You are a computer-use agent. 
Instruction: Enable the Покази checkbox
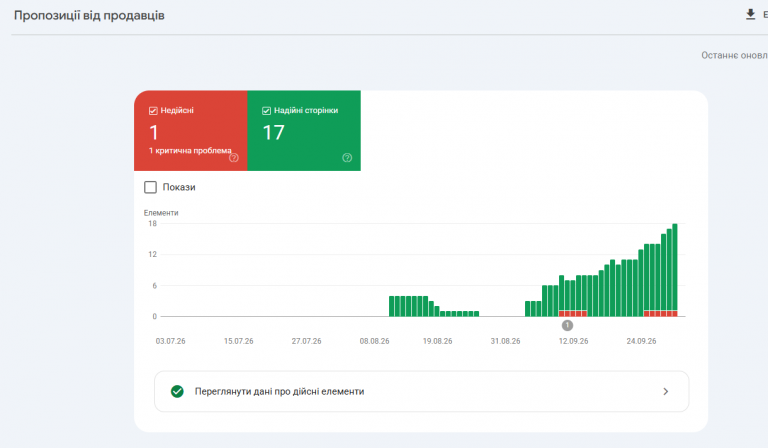pyautogui.click(x=150, y=187)
